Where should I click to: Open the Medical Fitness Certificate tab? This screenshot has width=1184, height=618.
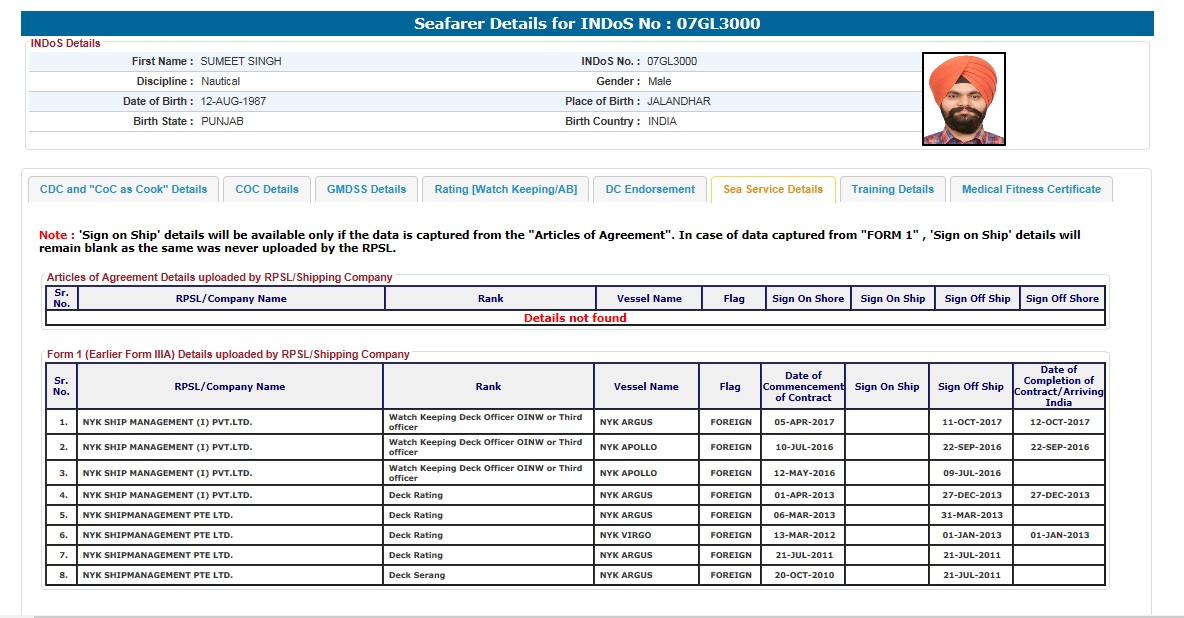1031,189
